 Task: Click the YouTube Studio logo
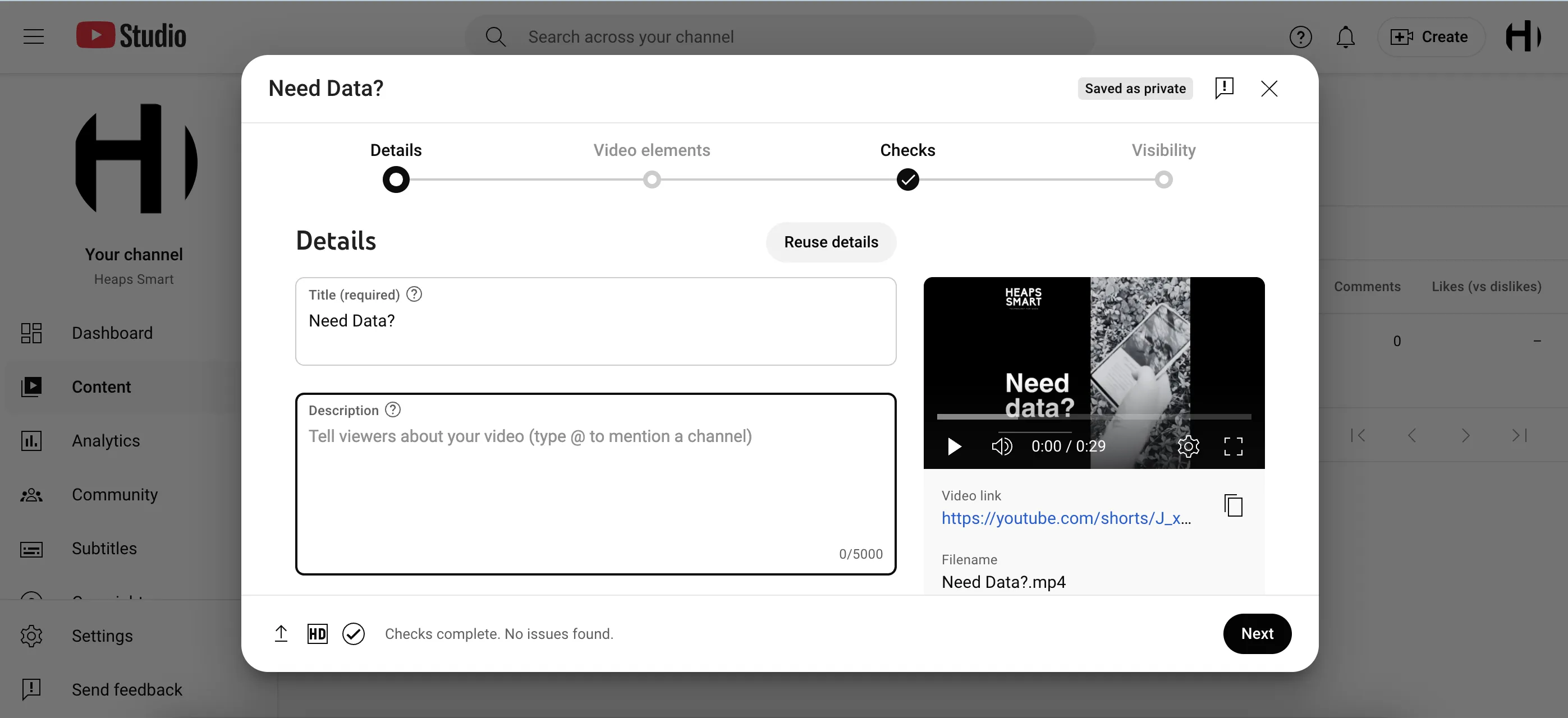131,36
